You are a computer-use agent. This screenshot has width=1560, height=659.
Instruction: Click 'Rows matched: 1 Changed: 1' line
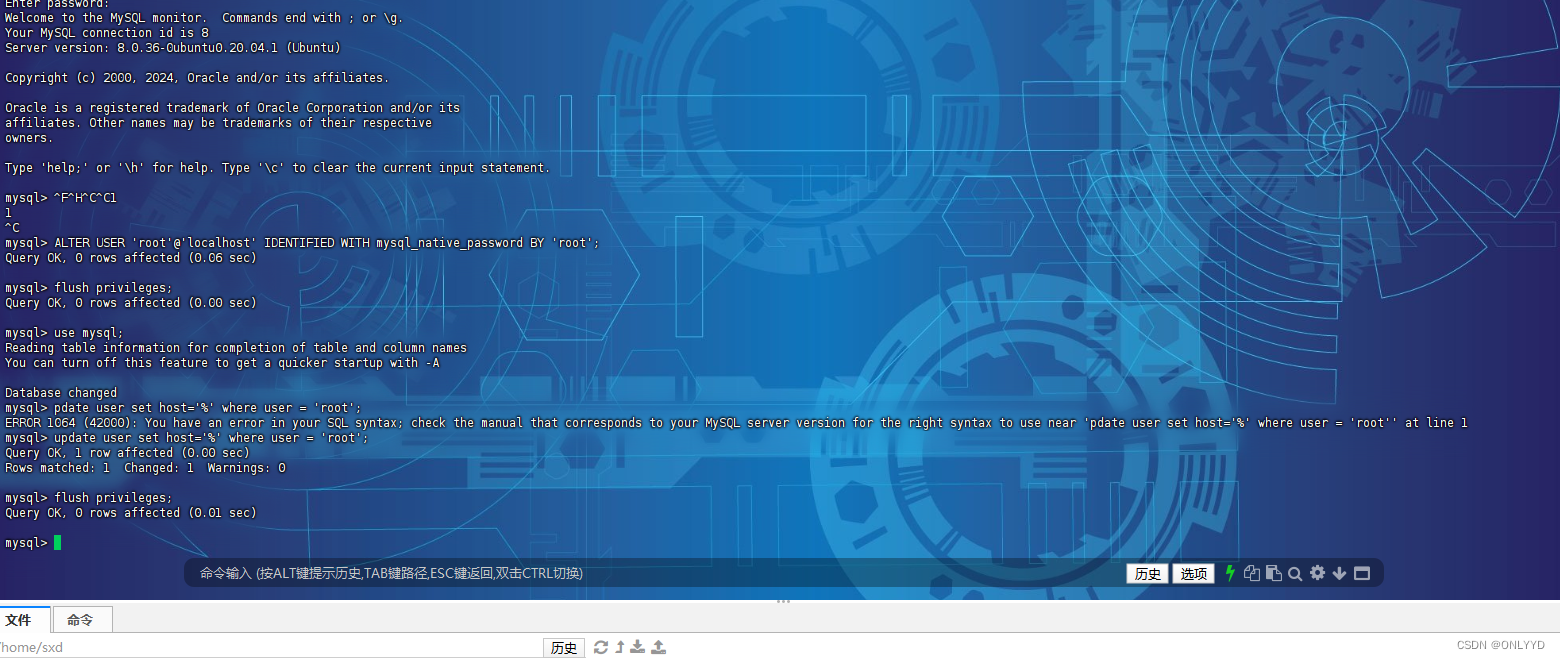click(145, 467)
